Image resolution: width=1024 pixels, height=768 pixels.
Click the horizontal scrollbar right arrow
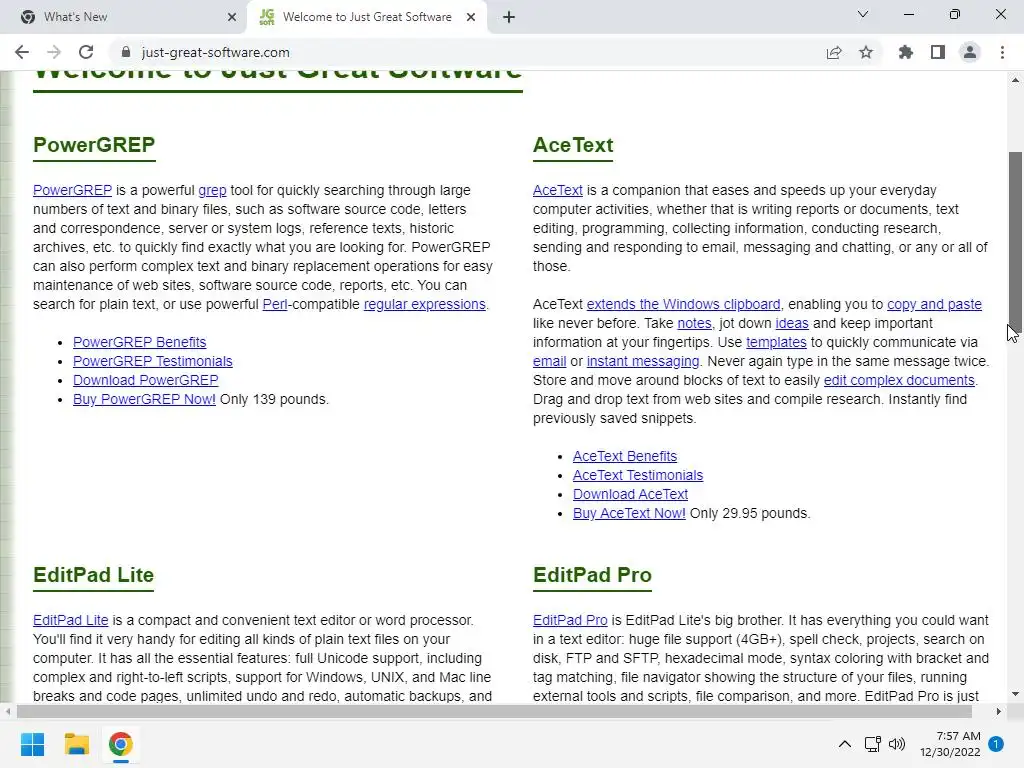coord(999,712)
